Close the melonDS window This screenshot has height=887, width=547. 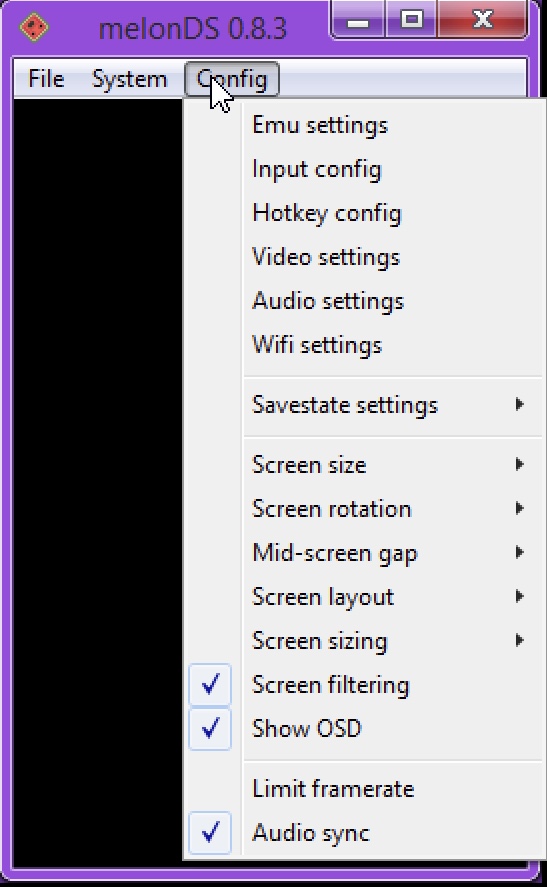[483, 19]
